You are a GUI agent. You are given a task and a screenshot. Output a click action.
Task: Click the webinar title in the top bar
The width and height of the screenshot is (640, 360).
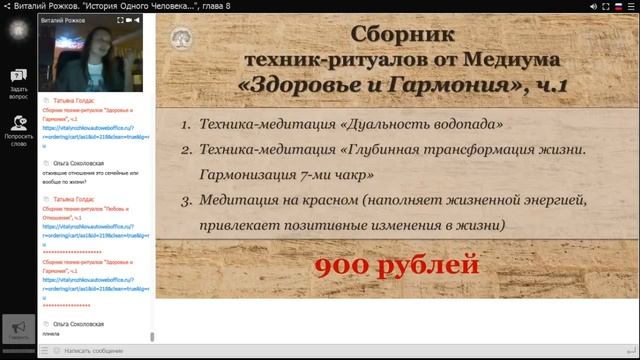point(122,6)
